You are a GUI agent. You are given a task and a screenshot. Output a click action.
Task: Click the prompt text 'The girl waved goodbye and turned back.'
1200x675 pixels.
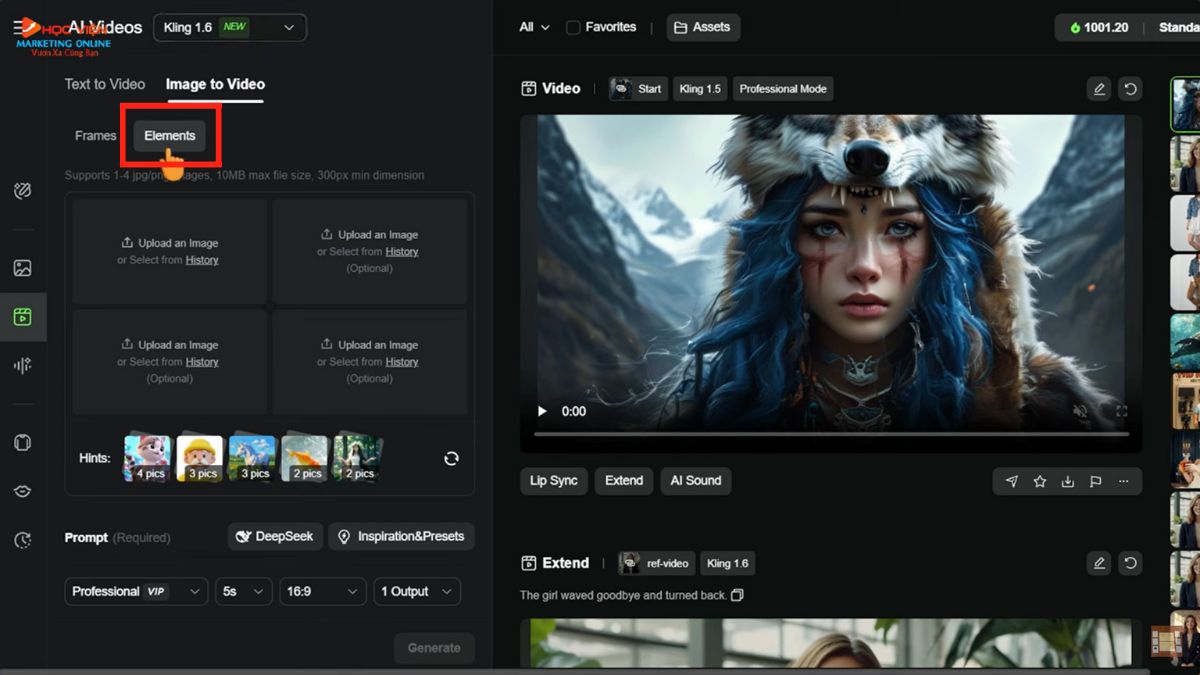tap(623, 595)
